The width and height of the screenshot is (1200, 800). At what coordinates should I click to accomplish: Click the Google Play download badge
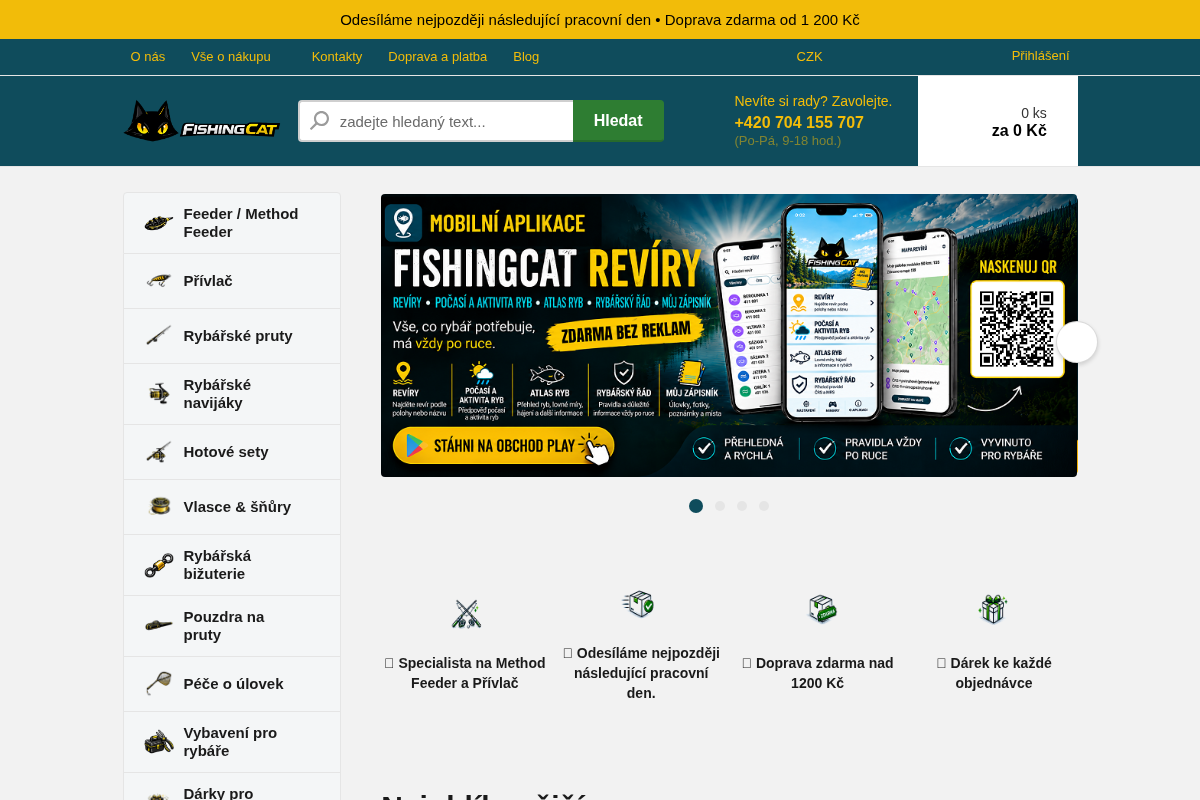pyautogui.click(x=503, y=446)
